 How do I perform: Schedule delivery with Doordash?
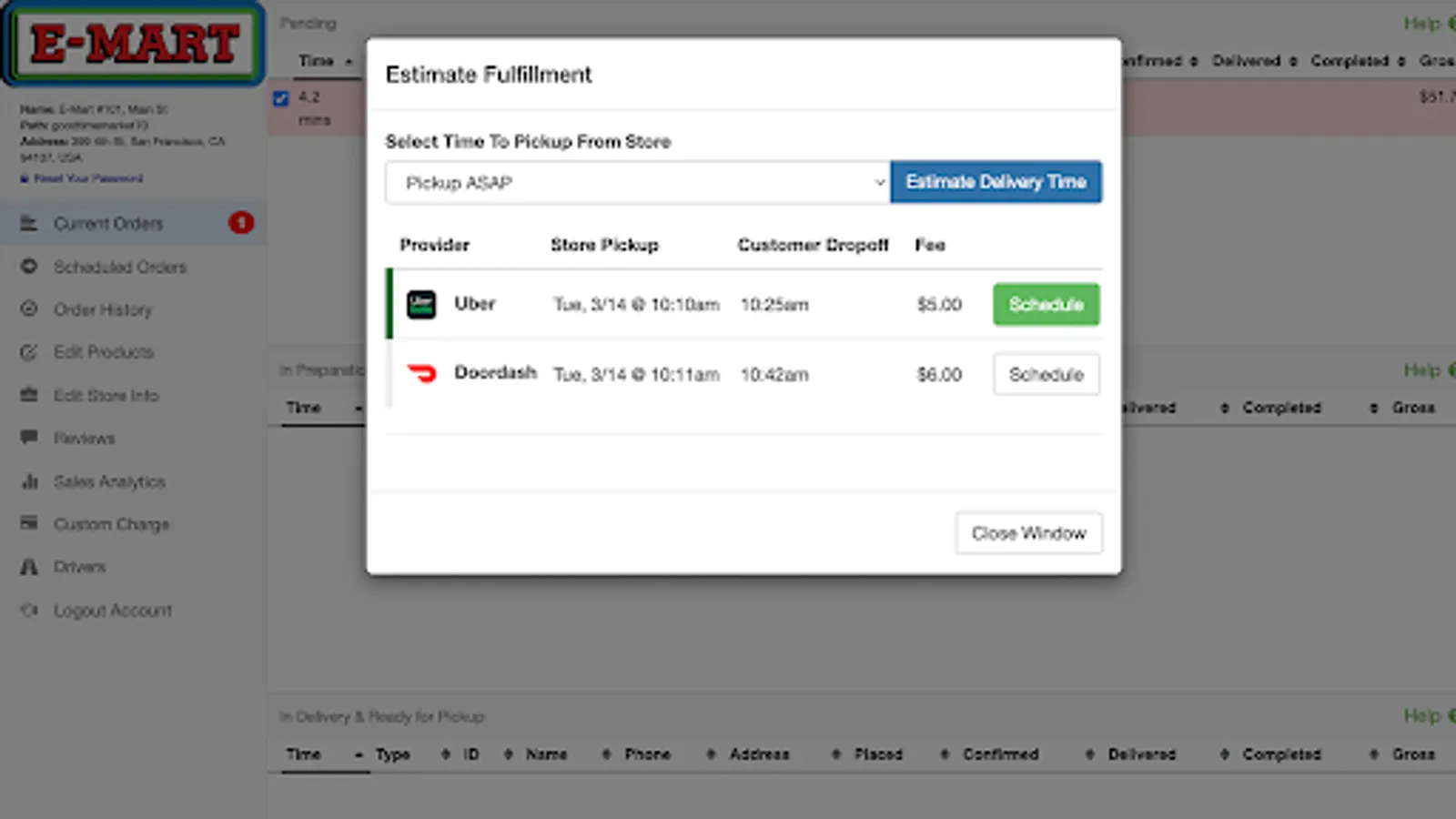click(x=1046, y=375)
